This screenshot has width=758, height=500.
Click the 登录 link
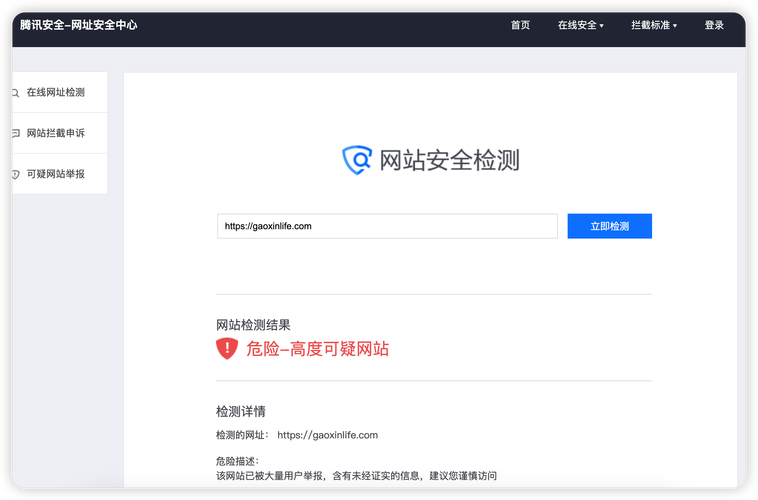tap(714, 25)
